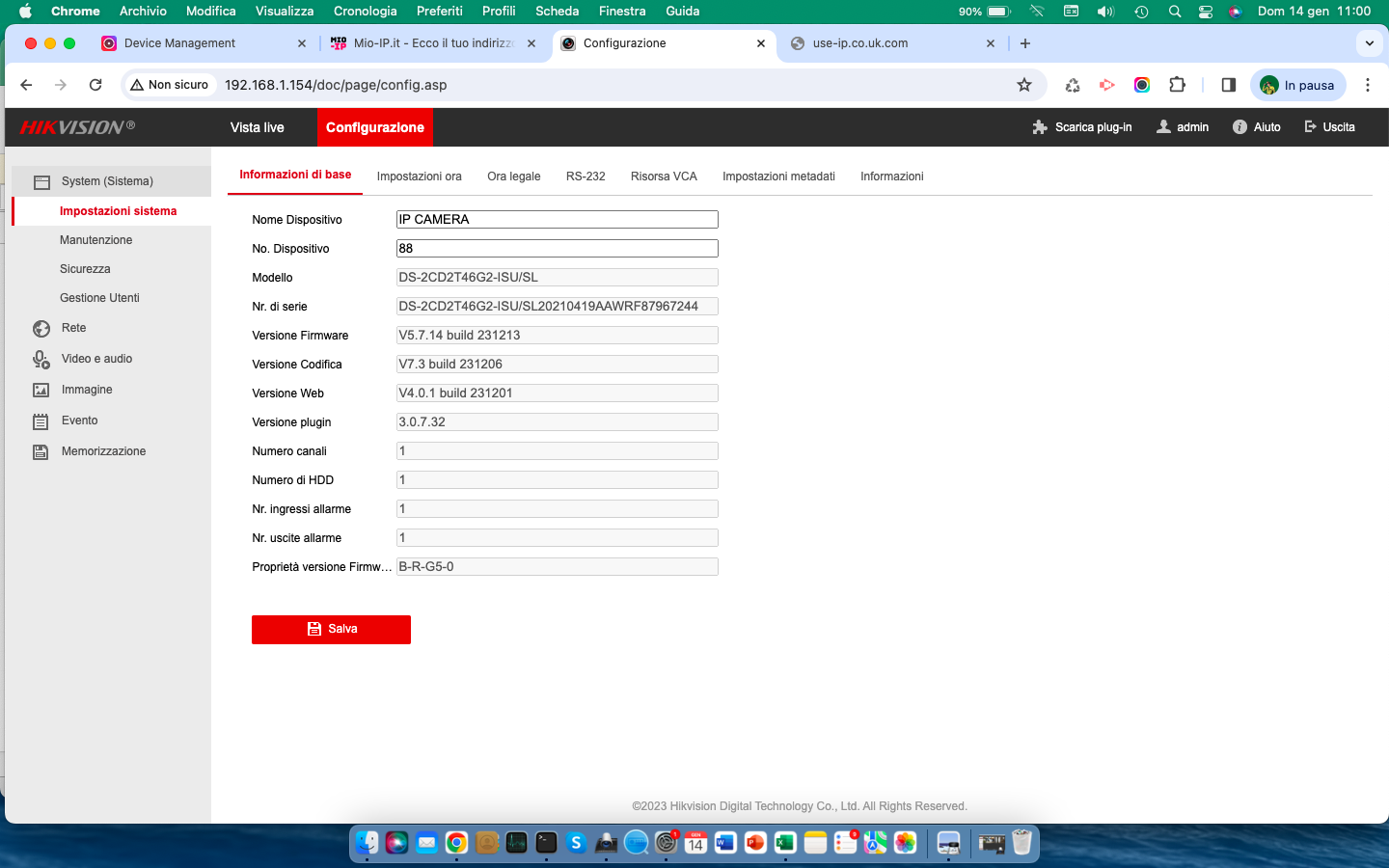
Task: Click the Nome Dispositivo text field
Action: click(557, 220)
